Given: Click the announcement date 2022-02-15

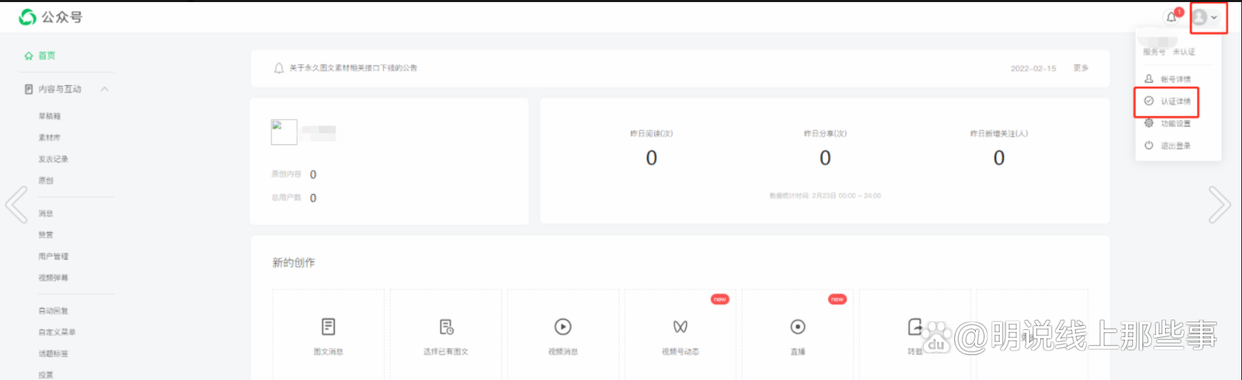Looking at the screenshot, I should point(1034,68).
